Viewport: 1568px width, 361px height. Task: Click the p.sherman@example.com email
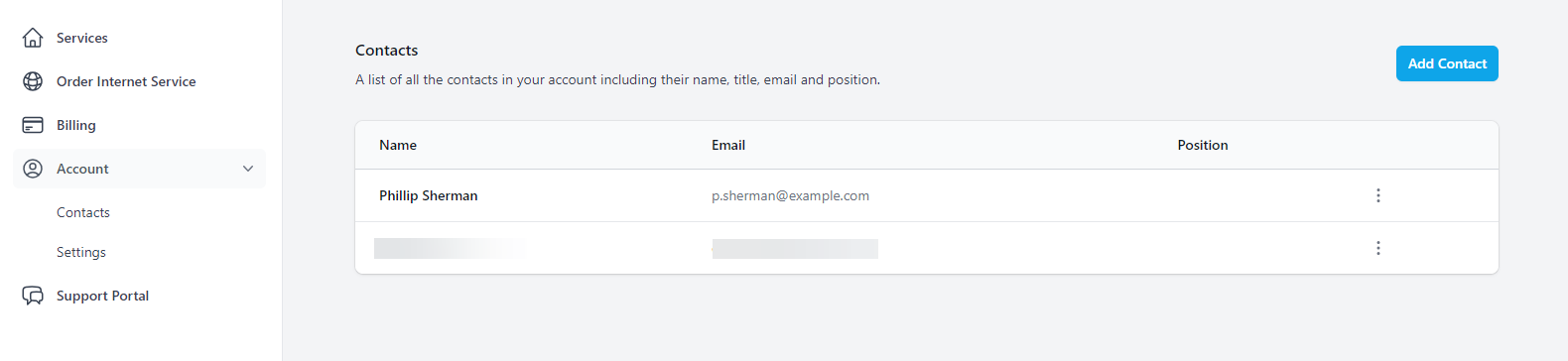(x=790, y=195)
